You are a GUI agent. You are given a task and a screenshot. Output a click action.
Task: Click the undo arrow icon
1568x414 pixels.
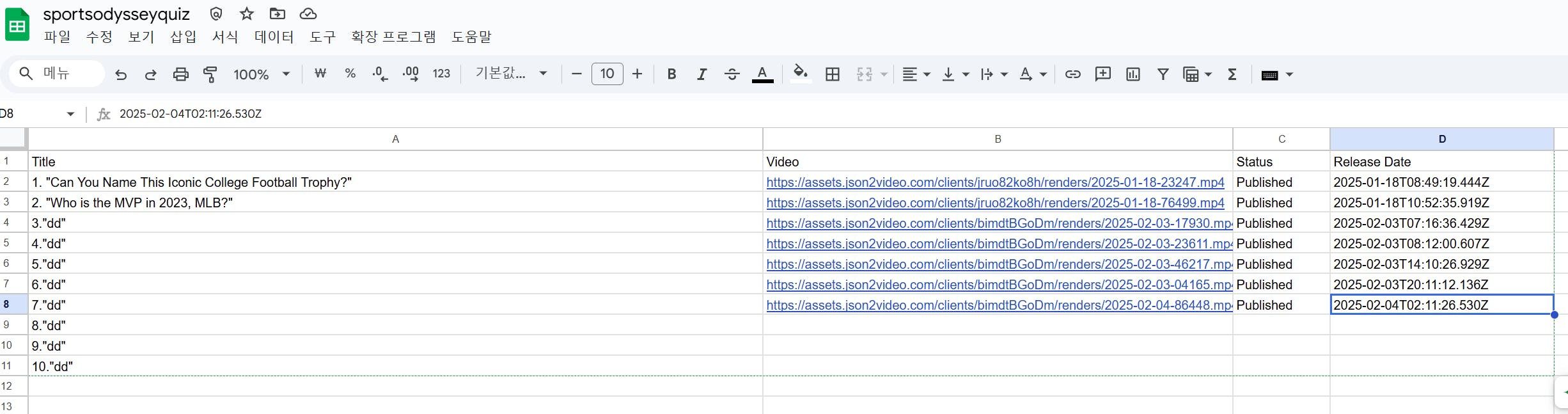tap(120, 75)
